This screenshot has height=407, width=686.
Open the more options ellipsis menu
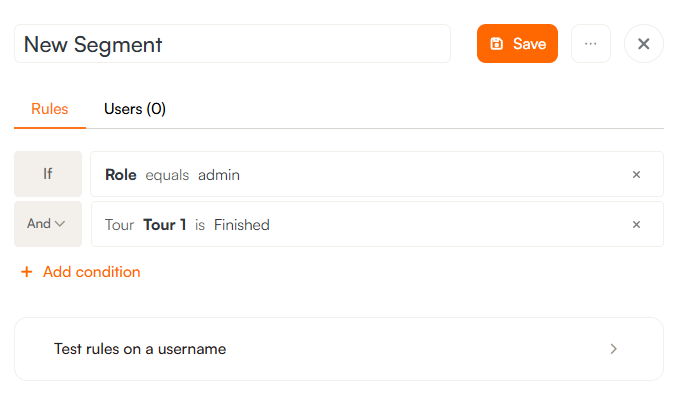pyautogui.click(x=591, y=44)
